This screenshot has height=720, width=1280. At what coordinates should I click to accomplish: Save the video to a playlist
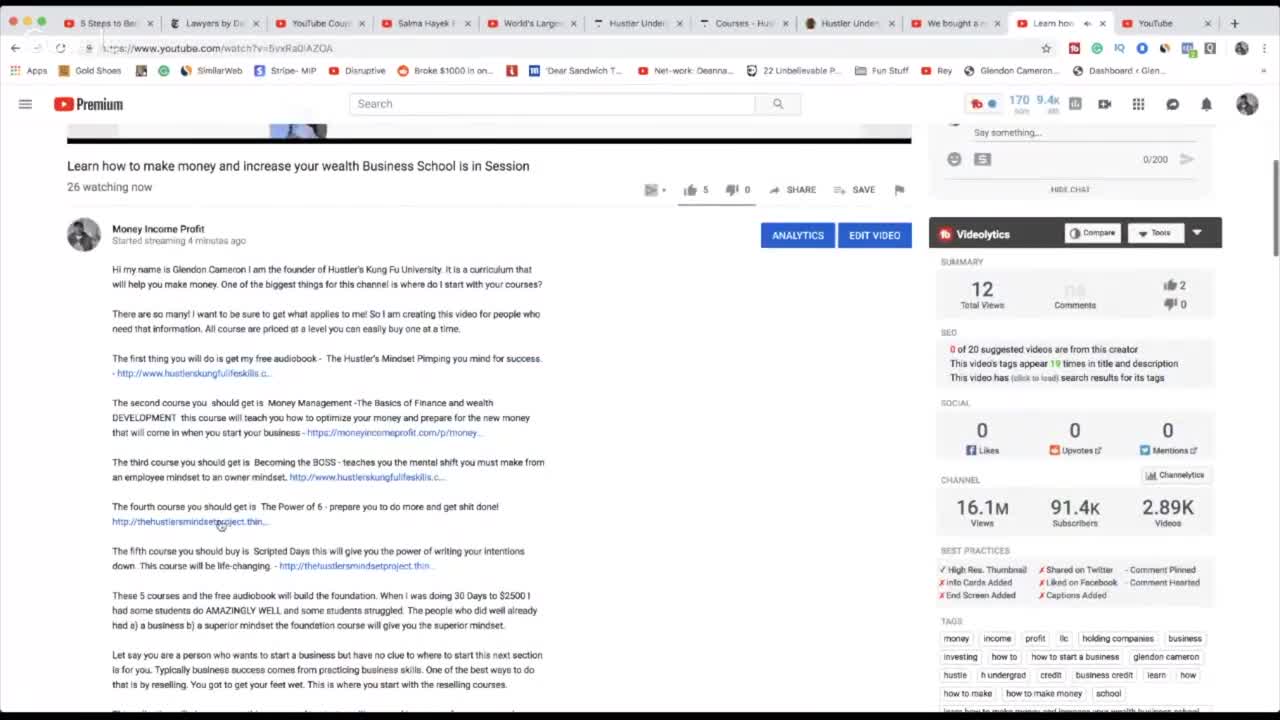(854, 190)
